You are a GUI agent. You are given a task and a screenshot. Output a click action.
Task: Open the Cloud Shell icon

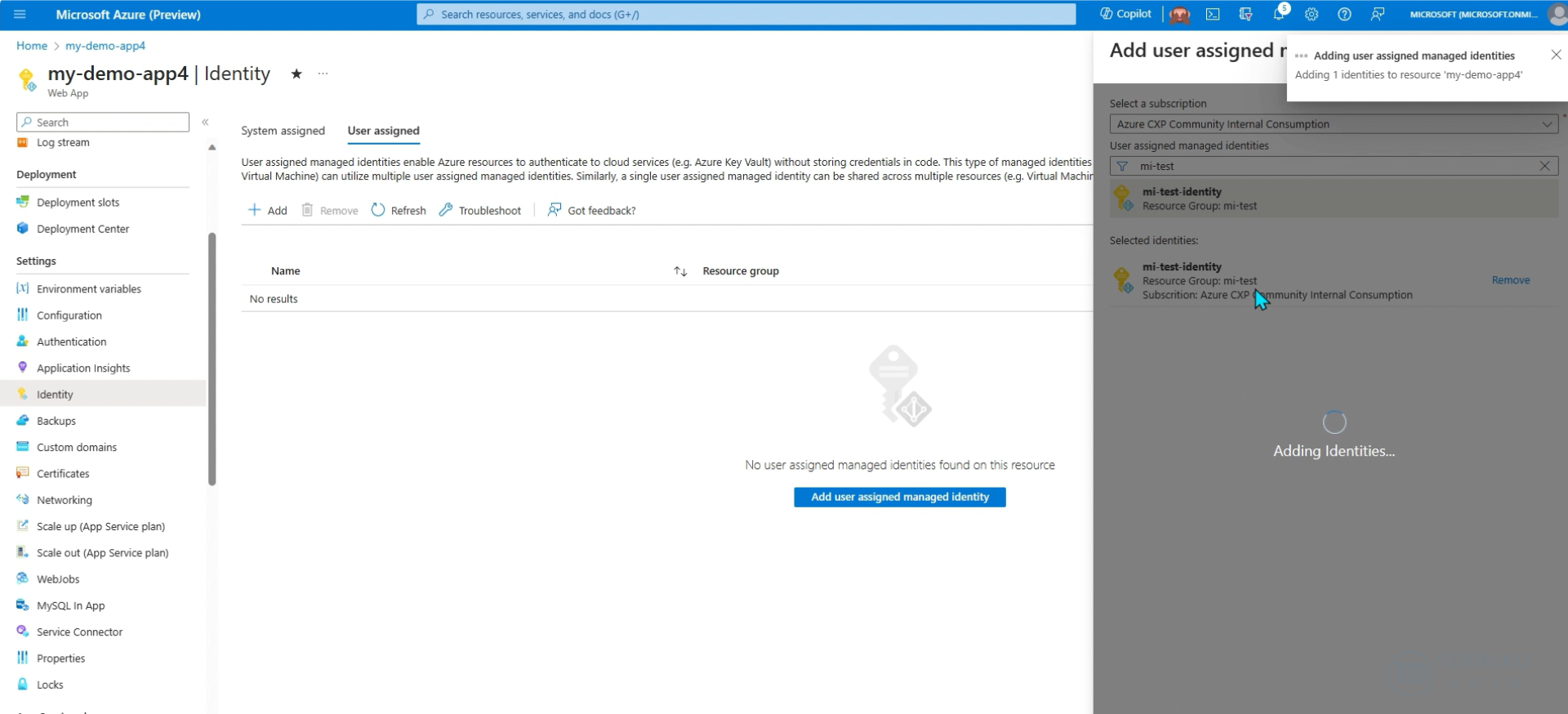pyautogui.click(x=1213, y=15)
